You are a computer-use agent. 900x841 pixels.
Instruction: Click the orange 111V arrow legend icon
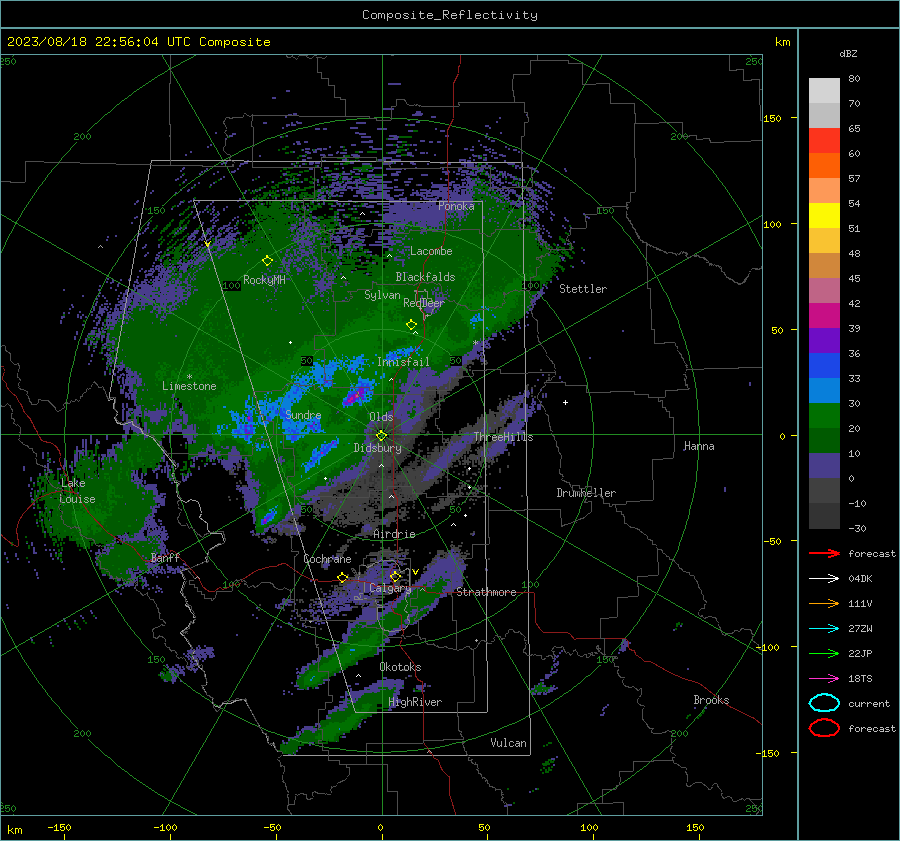point(824,603)
